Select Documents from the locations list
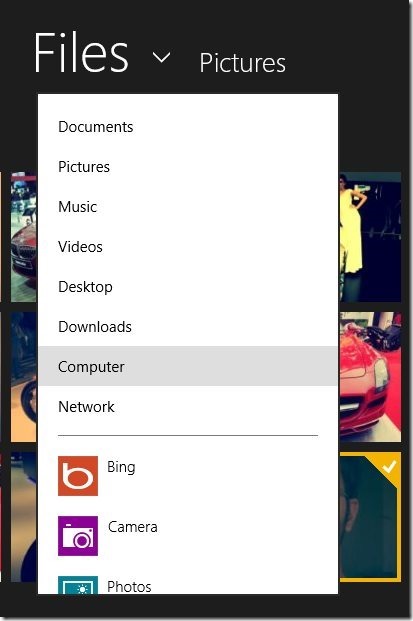The width and height of the screenshot is (413, 621). [x=188, y=127]
